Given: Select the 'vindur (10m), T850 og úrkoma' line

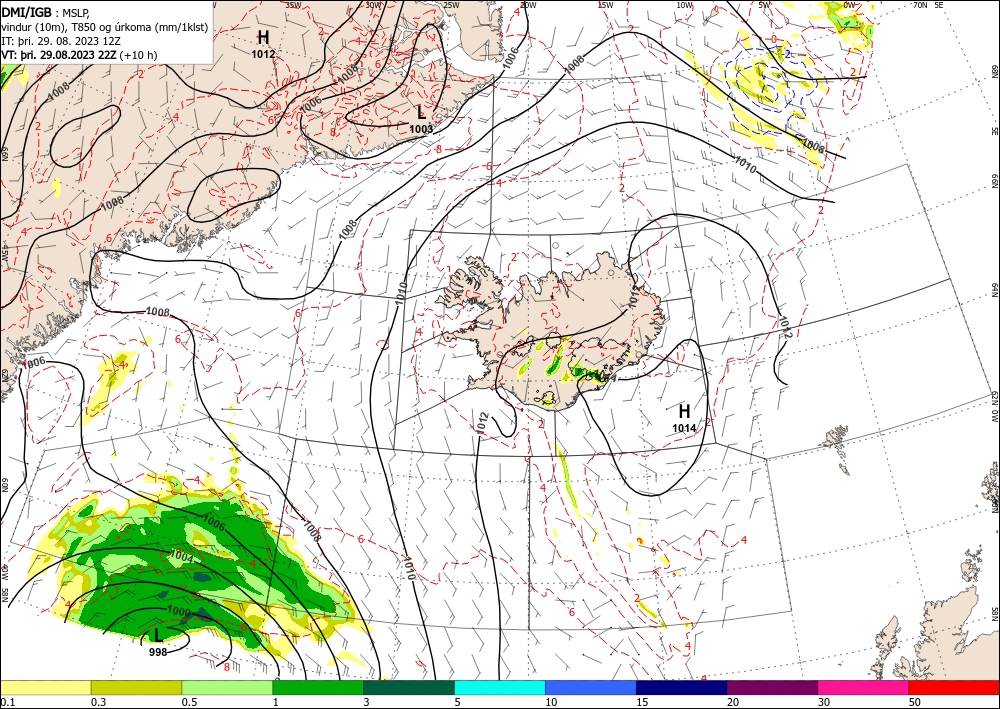Looking at the screenshot, I should (105, 27).
